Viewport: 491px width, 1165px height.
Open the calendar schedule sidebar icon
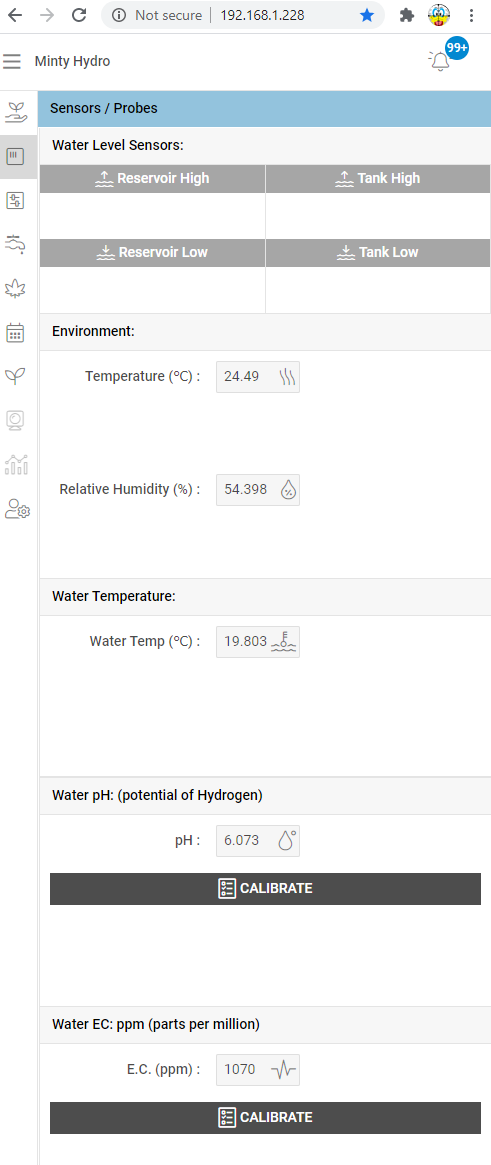16,332
